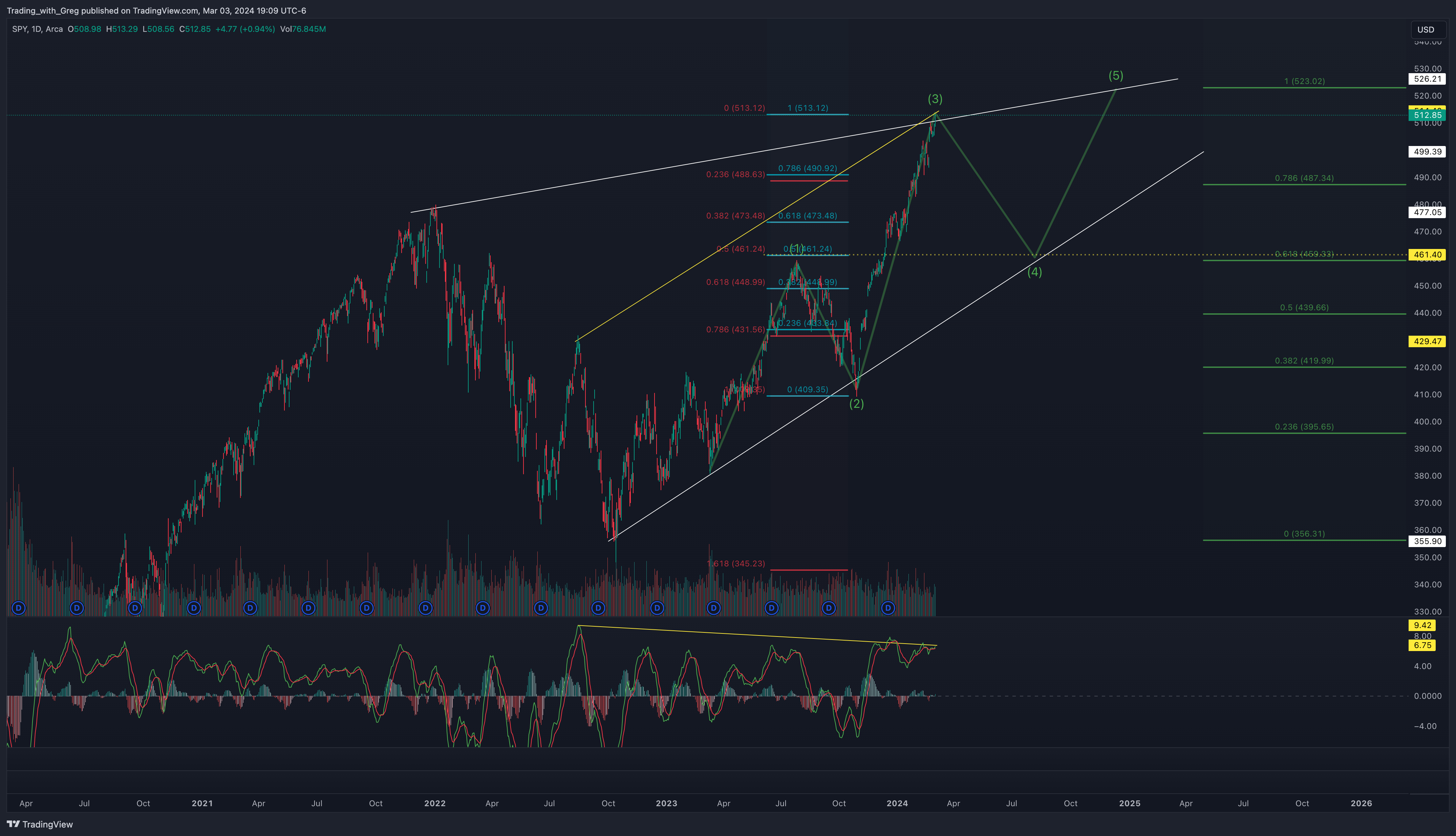The width and height of the screenshot is (1456, 836).
Task: Click the 2022 label on time axis
Action: click(x=434, y=804)
